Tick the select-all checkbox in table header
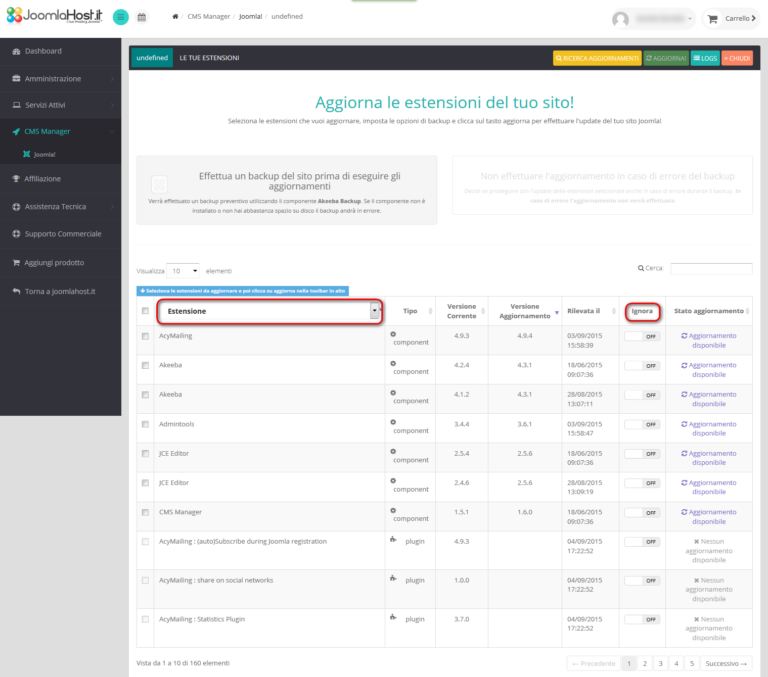This screenshot has height=677, width=768. coord(146,311)
